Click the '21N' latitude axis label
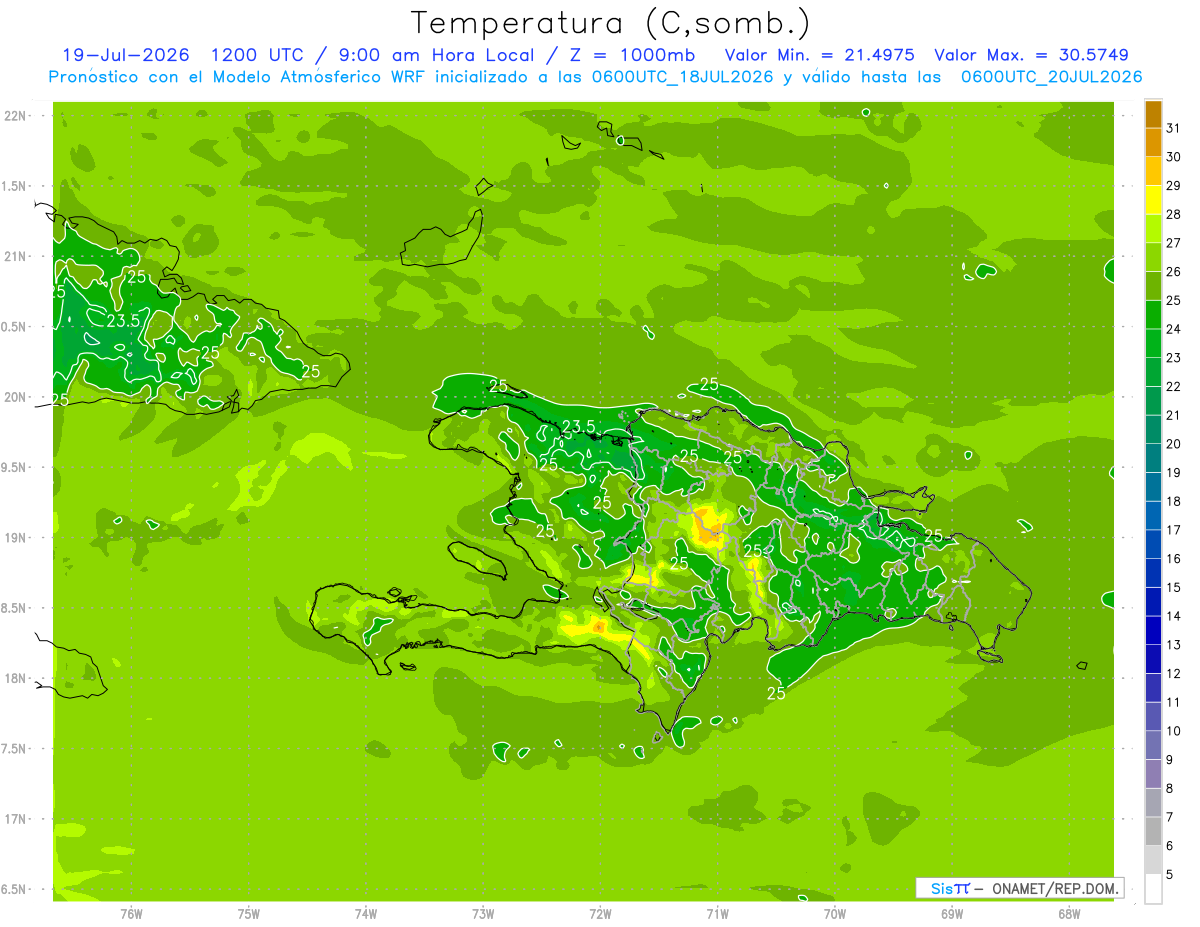The image size is (1200, 927). pyautogui.click(x=14, y=257)
